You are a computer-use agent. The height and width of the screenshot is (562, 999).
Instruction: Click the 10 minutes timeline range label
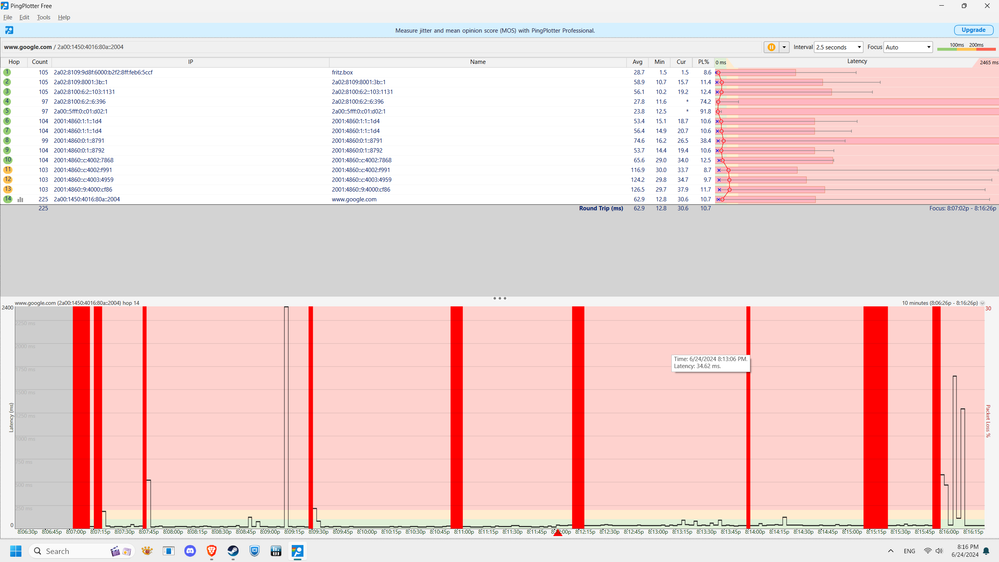tap(940, 303)
